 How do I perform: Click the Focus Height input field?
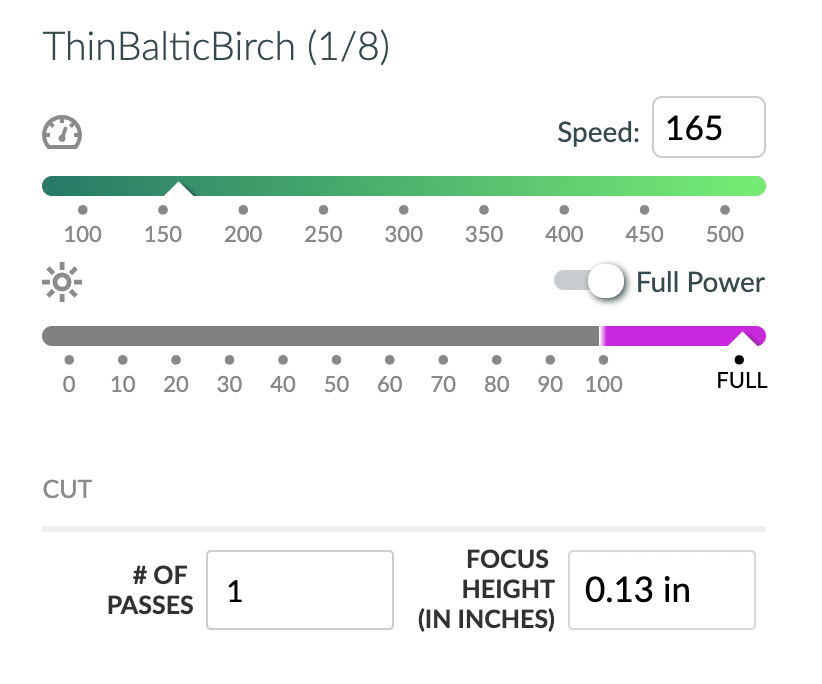coord(662,590)
